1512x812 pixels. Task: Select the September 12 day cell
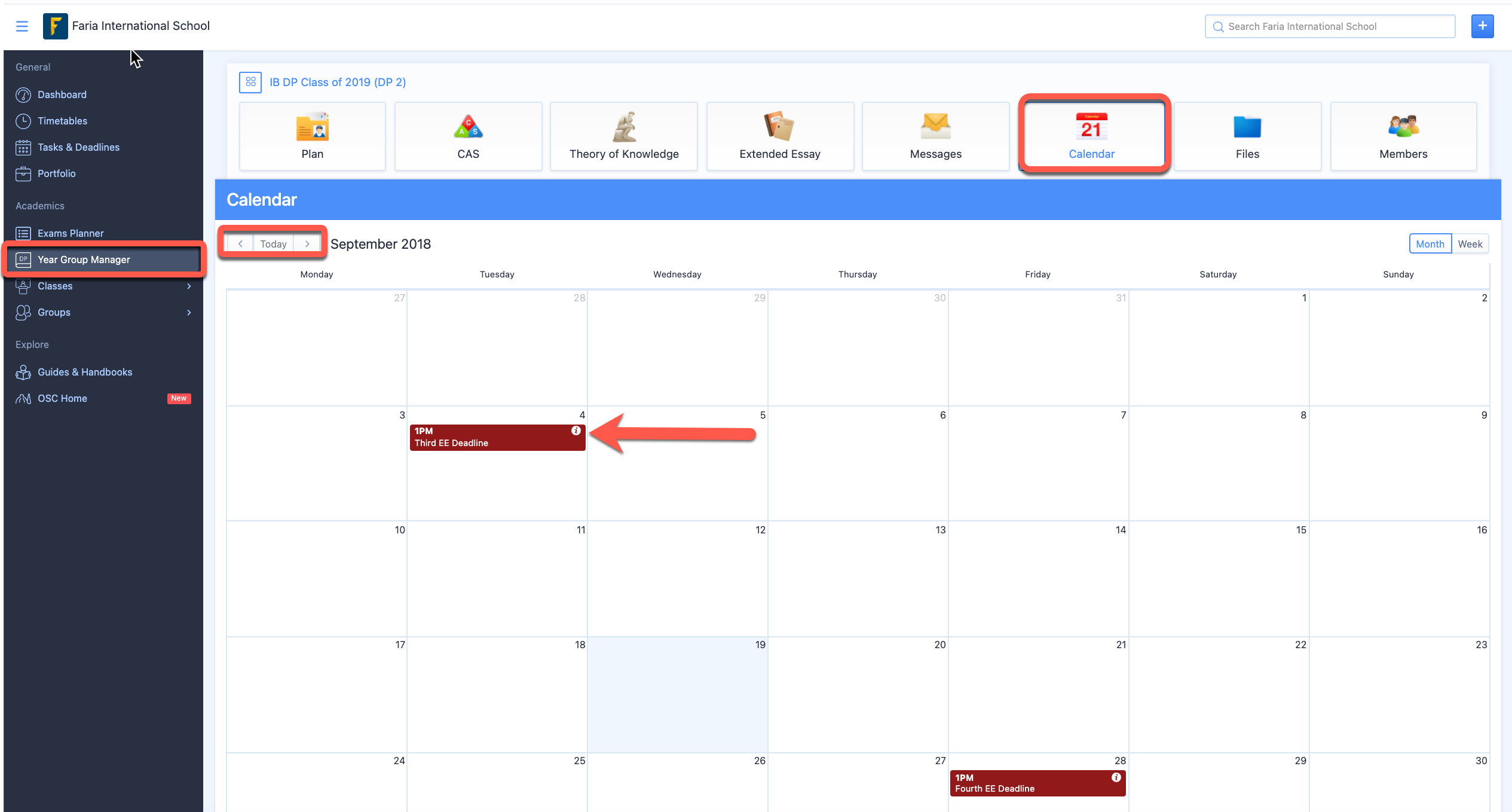coord(677,578)
